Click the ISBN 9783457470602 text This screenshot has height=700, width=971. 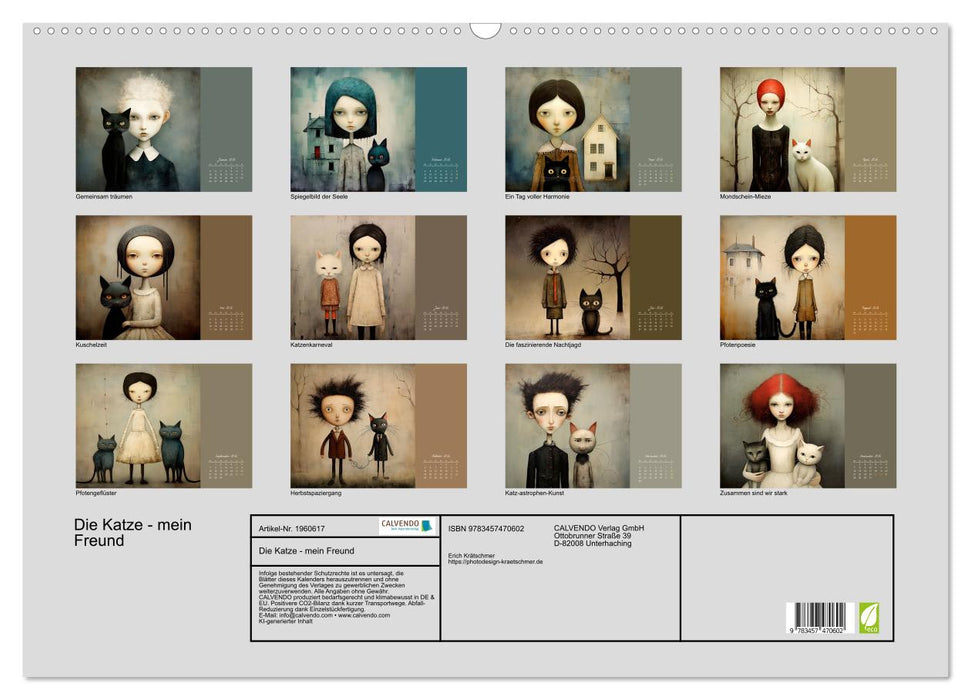[x=486, y=528]
